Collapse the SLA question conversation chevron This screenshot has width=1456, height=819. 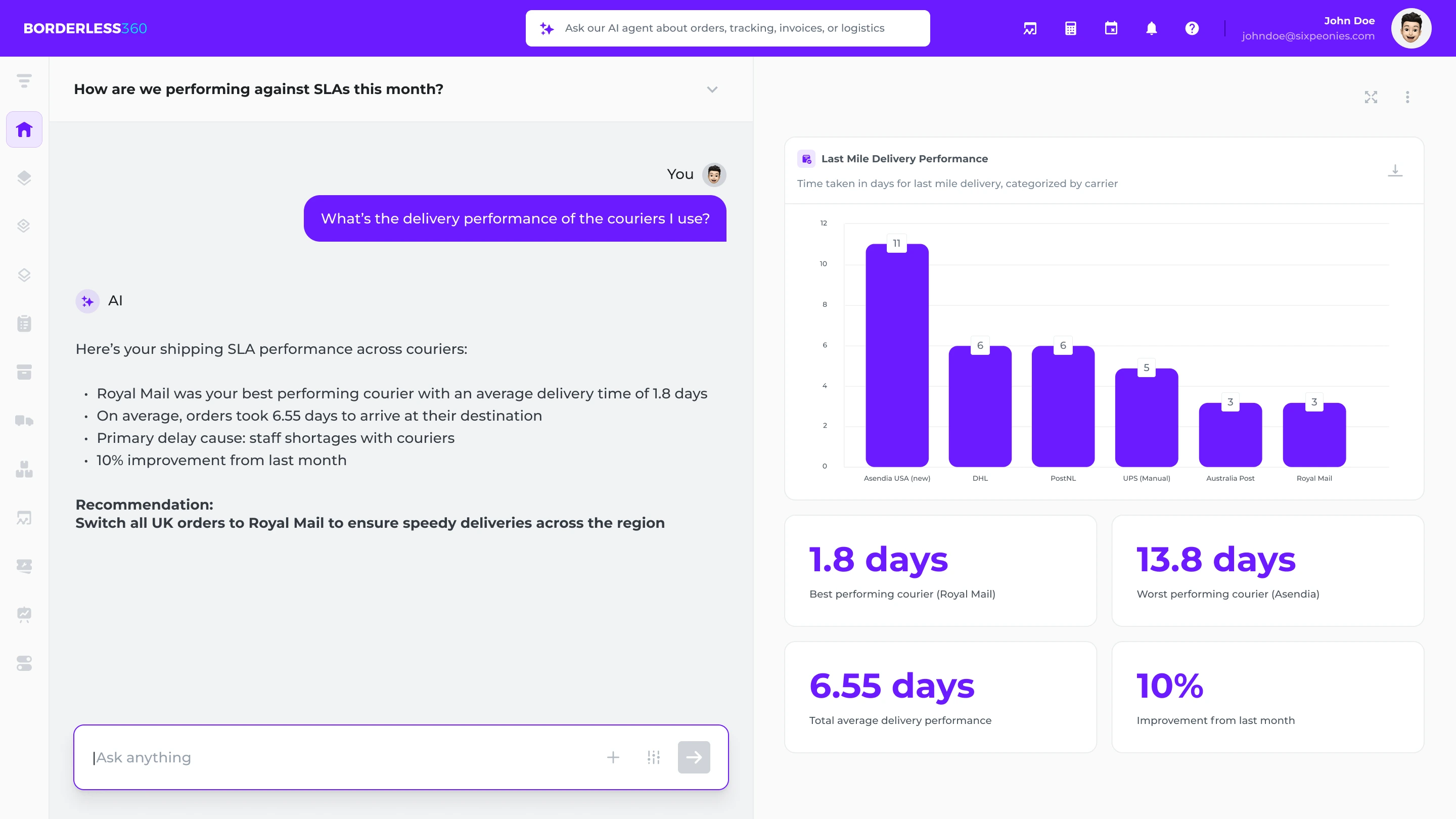point(712,89)
